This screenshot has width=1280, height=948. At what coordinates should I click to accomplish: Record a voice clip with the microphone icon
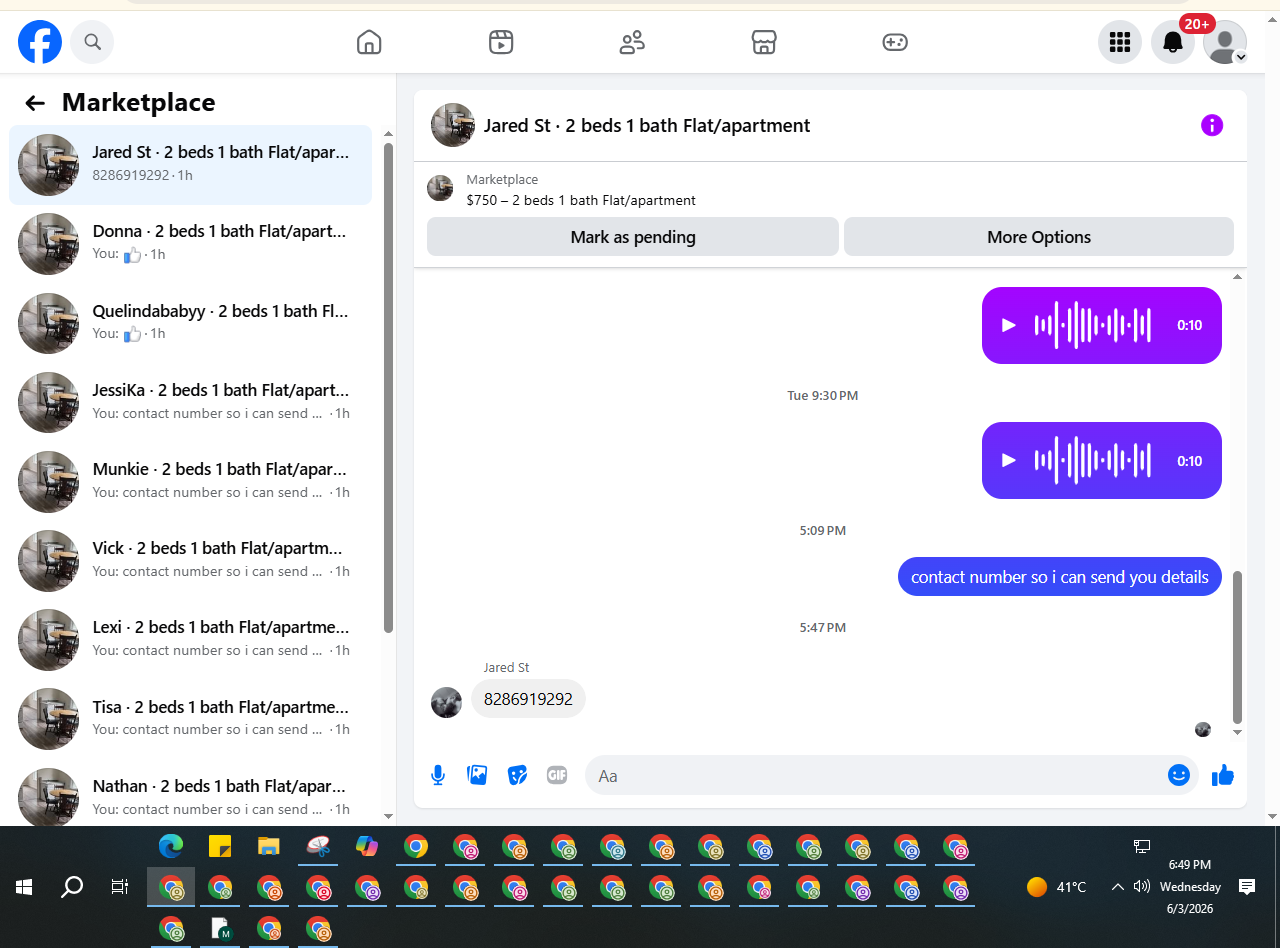pos(438,775)
